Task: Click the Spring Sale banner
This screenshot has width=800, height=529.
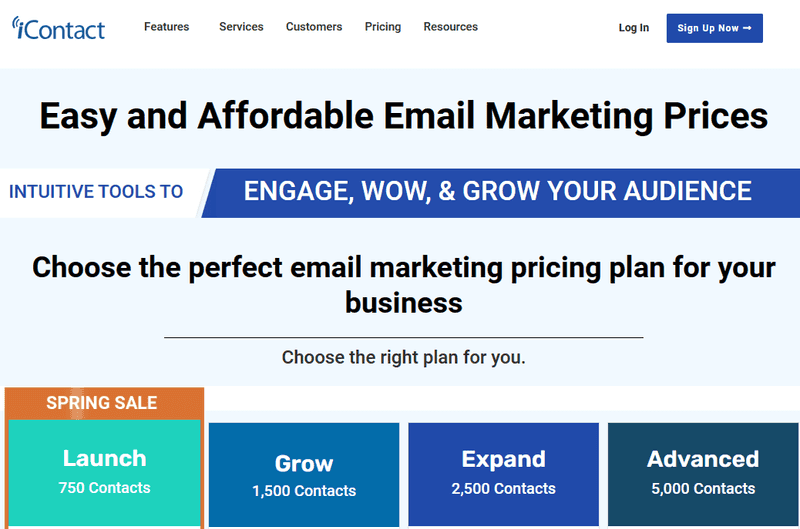Action: point(102,402)
